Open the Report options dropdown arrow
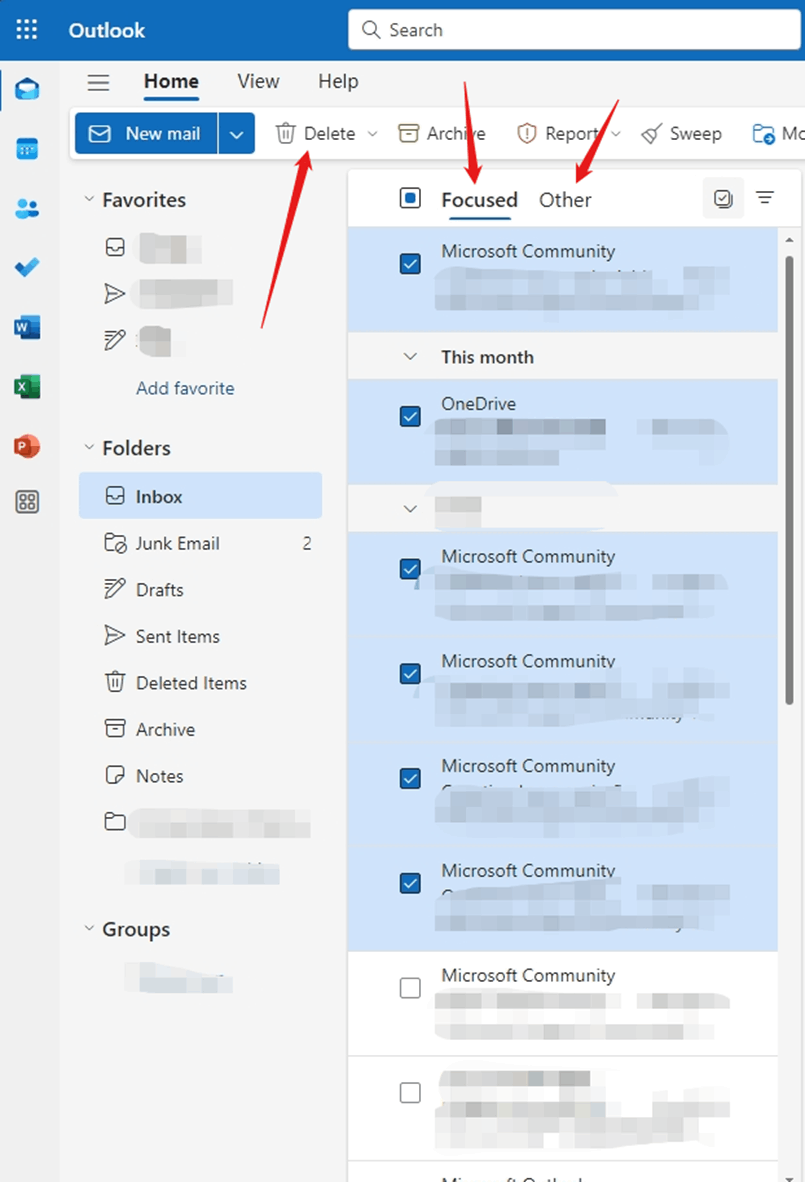 pos(616,134)
